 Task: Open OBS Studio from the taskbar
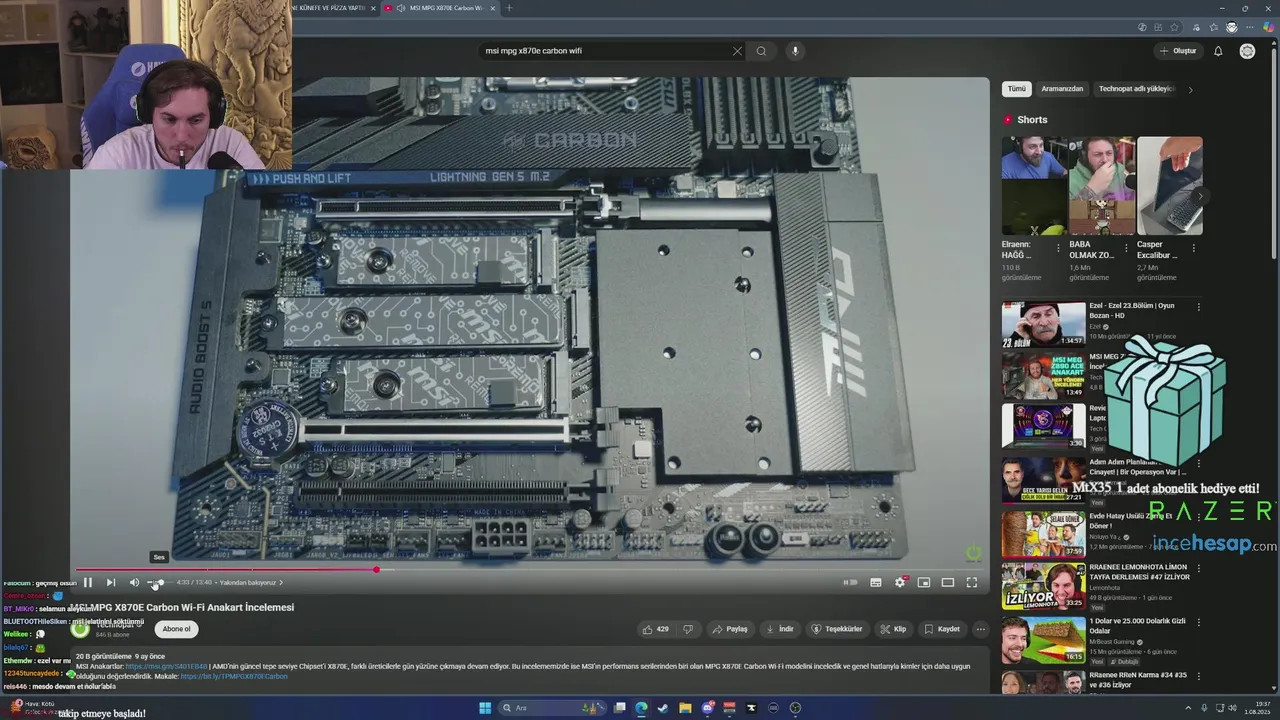point(795,708)
